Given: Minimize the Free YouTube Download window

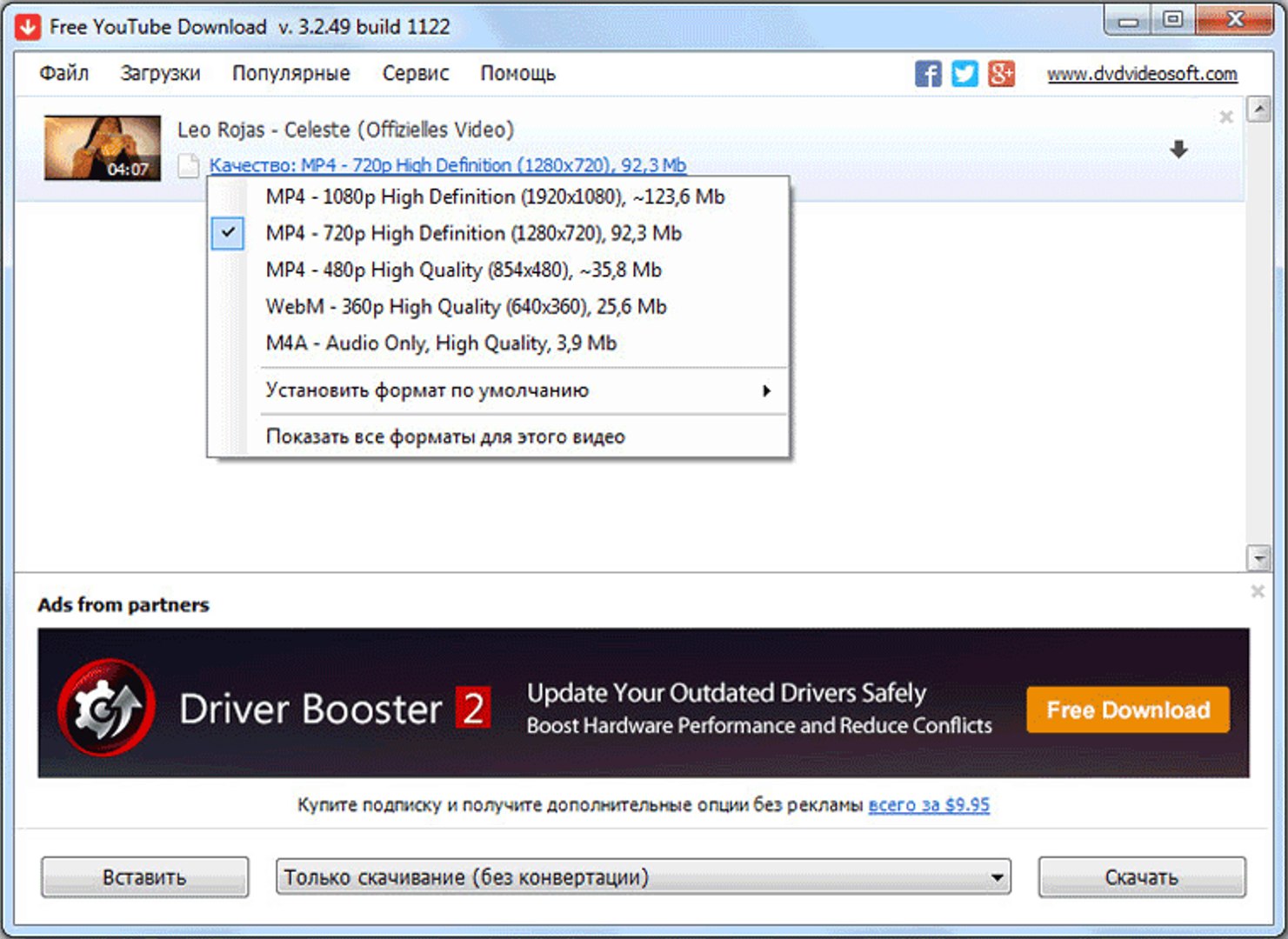Looking at the screenshot, I should click(1128, 21).
